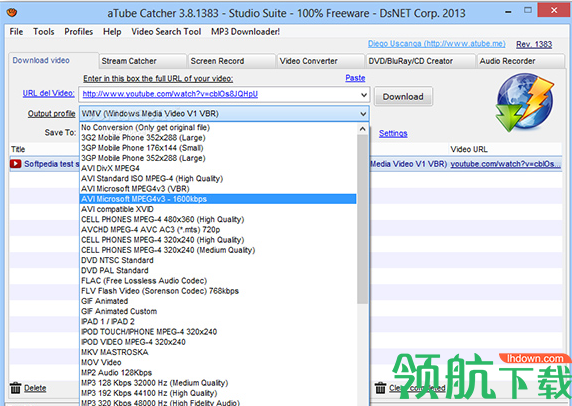
Task: Click the trash icon beside Clear completed
Action: click(x=380, y=388)
